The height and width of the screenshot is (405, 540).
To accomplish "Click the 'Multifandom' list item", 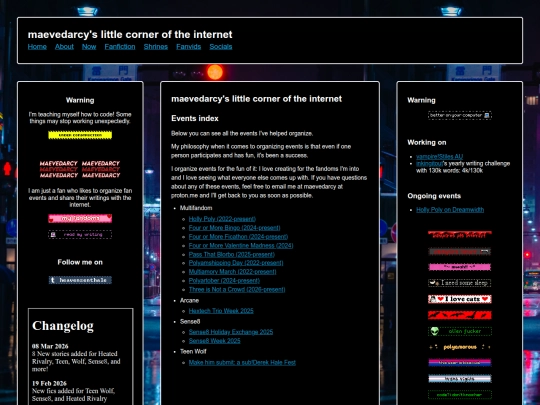I will coord(196,208).
